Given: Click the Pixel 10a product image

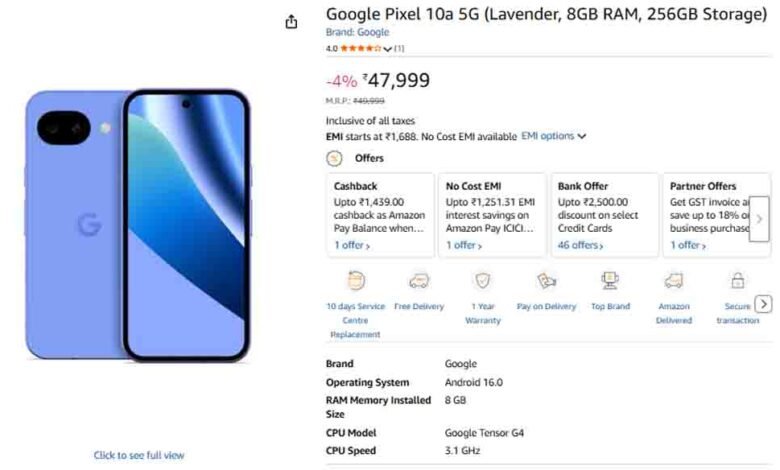Looking at the screenshot, I should (x=138, y=225).
